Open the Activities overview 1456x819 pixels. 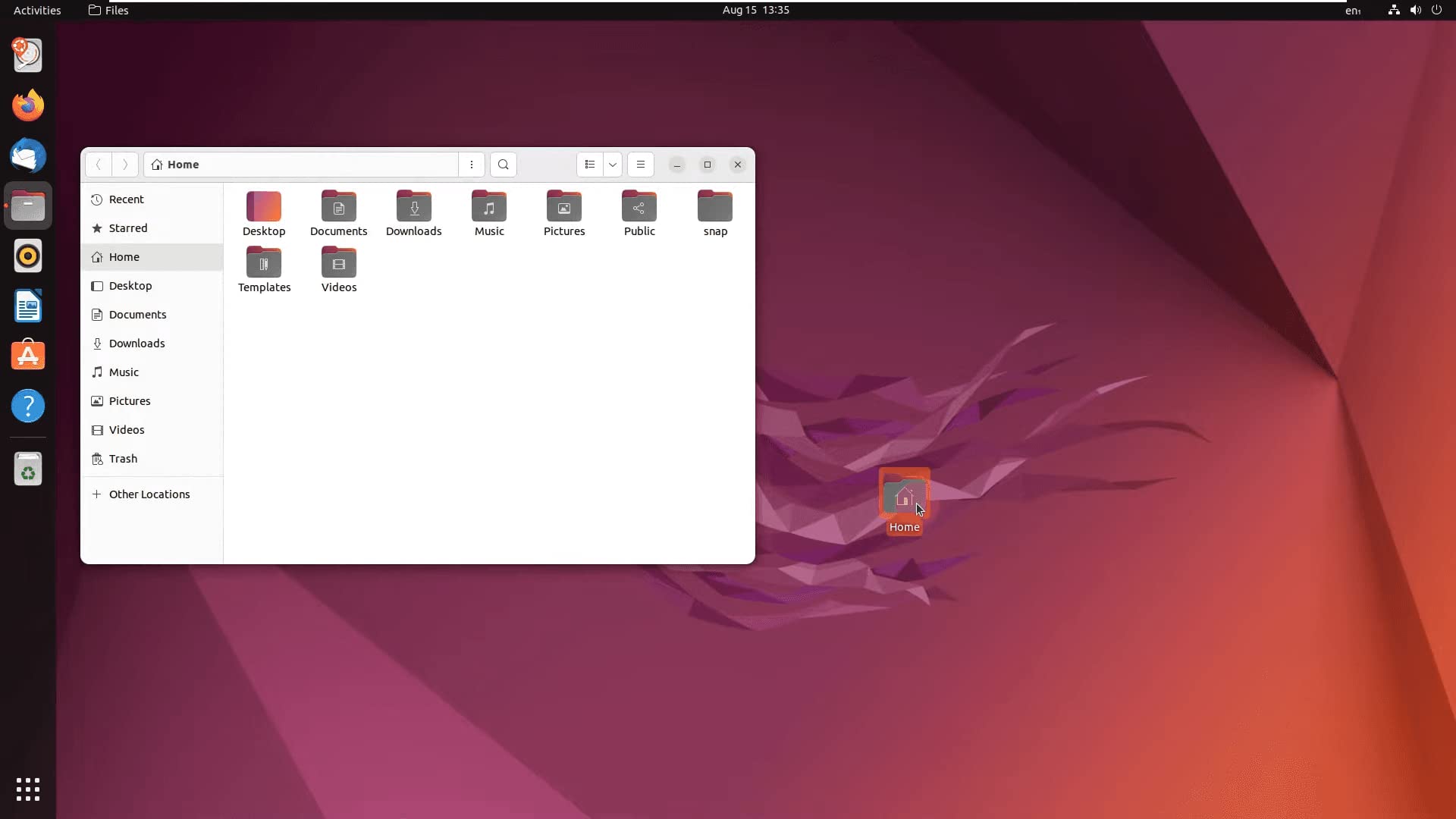(x=37, y=10)
